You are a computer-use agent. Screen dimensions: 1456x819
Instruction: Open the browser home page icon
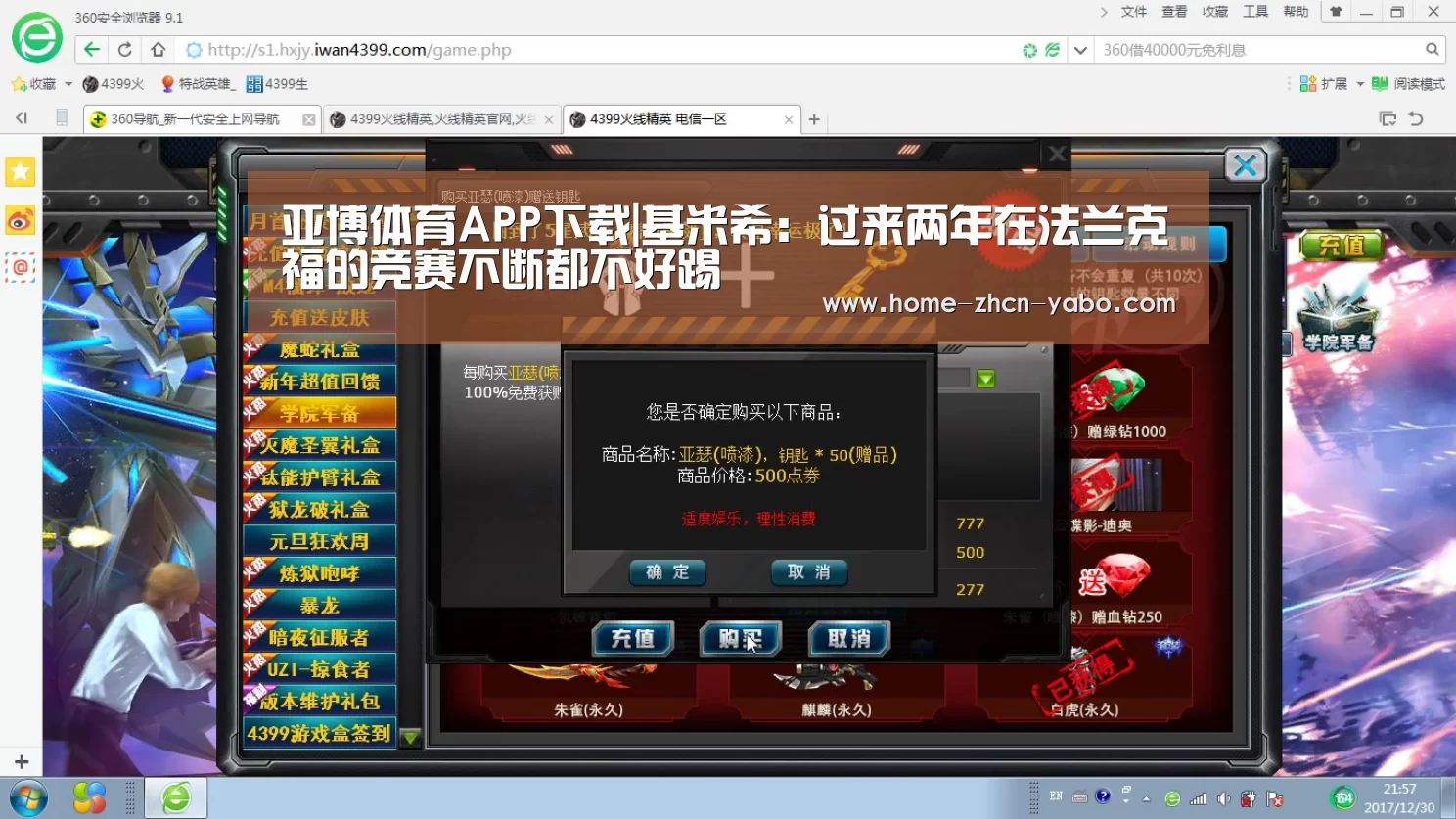[158, 50]
